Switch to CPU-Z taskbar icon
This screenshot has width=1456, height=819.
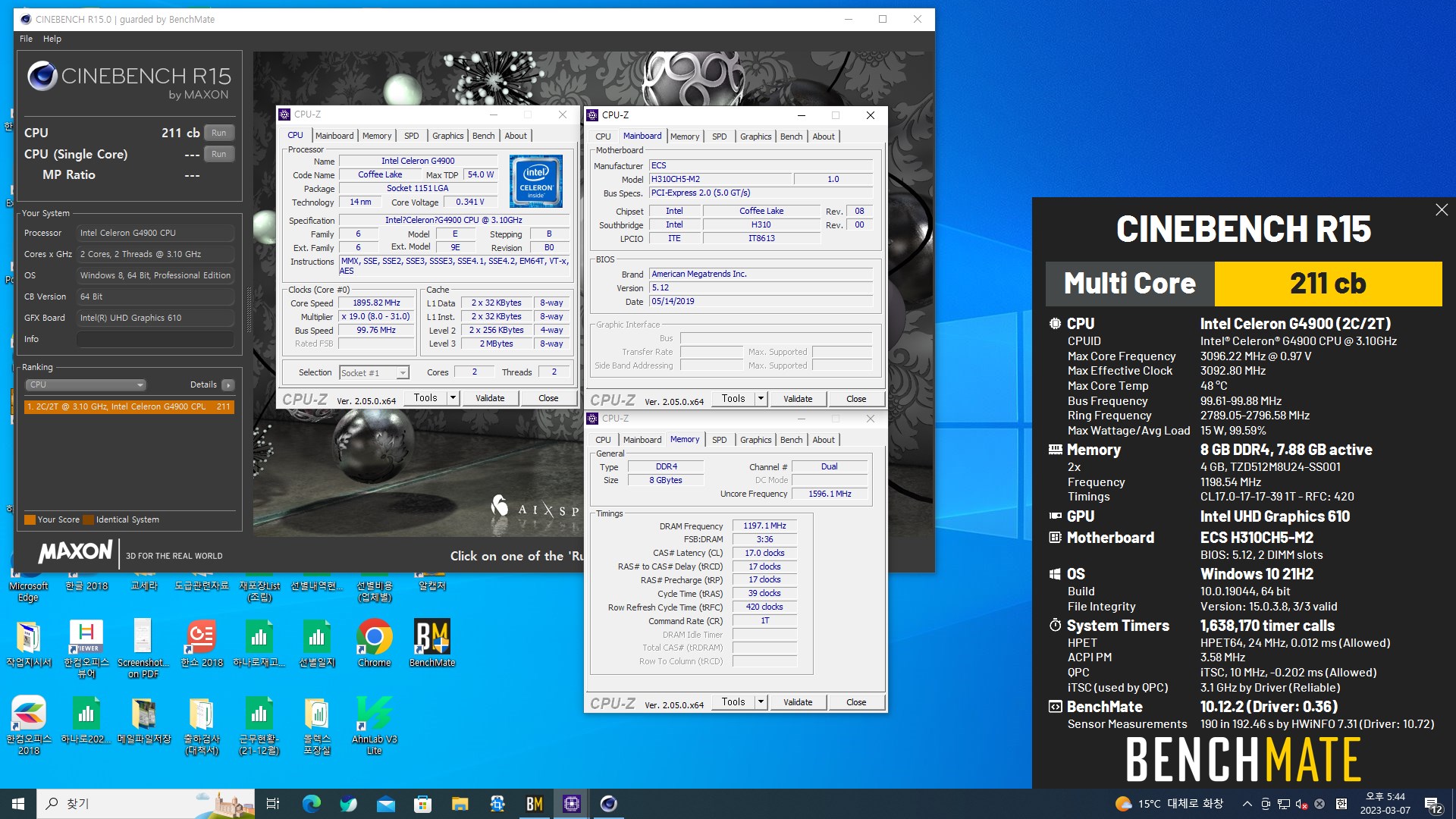click(x=572, y=804)
